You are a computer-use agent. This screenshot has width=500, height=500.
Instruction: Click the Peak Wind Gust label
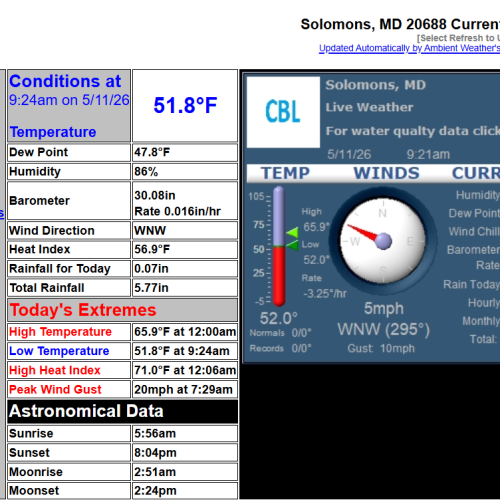pos(55,389)
